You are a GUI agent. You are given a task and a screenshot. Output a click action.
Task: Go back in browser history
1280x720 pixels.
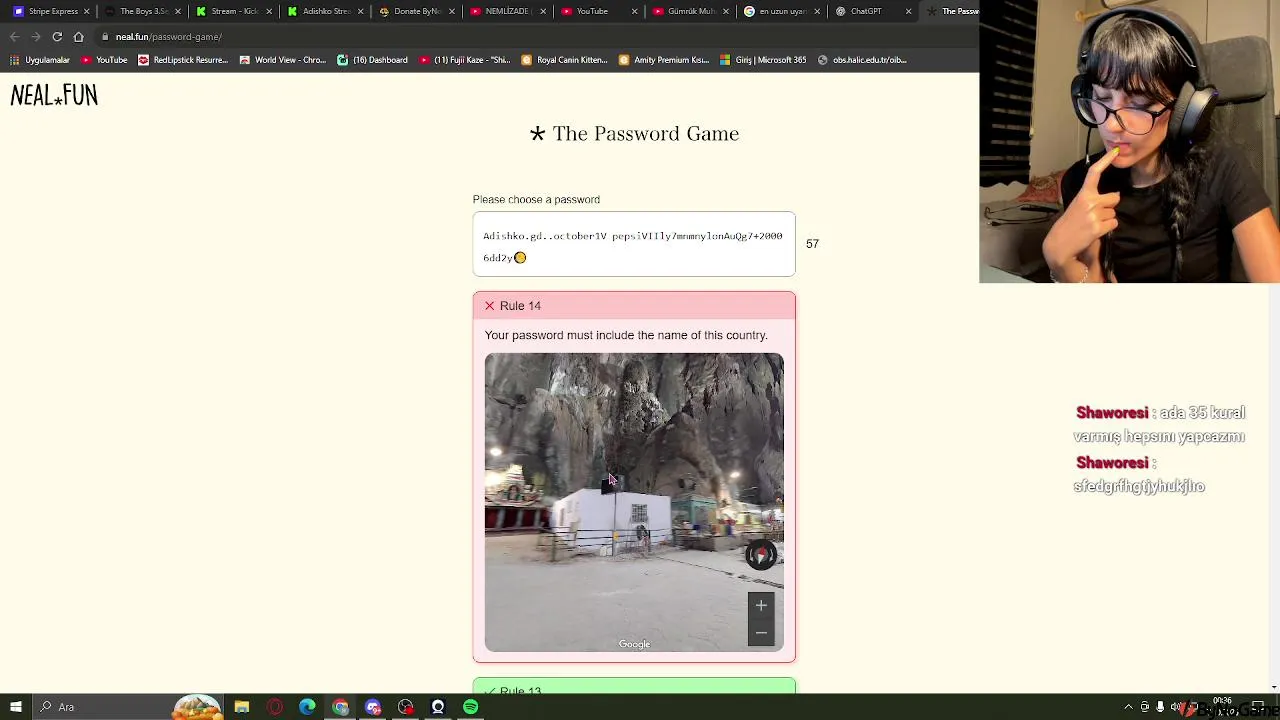(14, 37)
